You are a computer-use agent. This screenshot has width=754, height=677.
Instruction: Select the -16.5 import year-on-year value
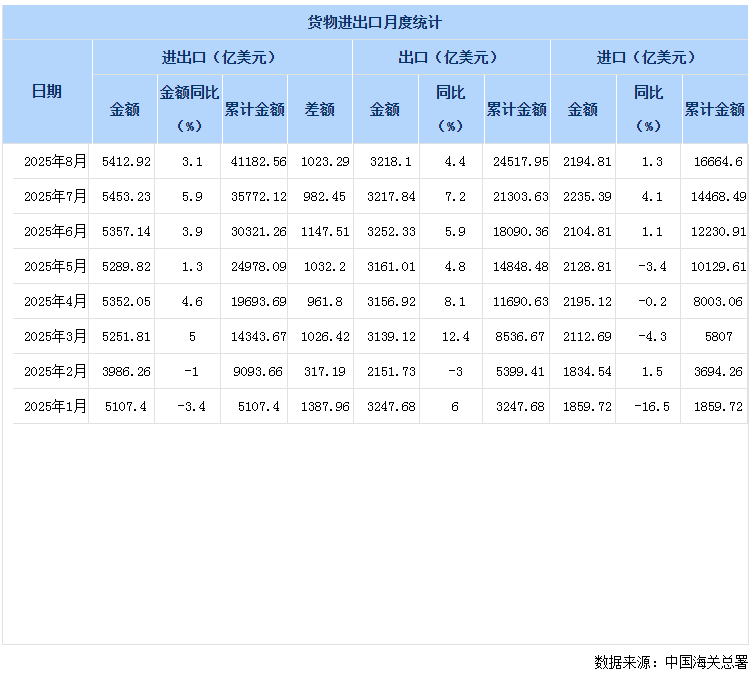(649, 406)
